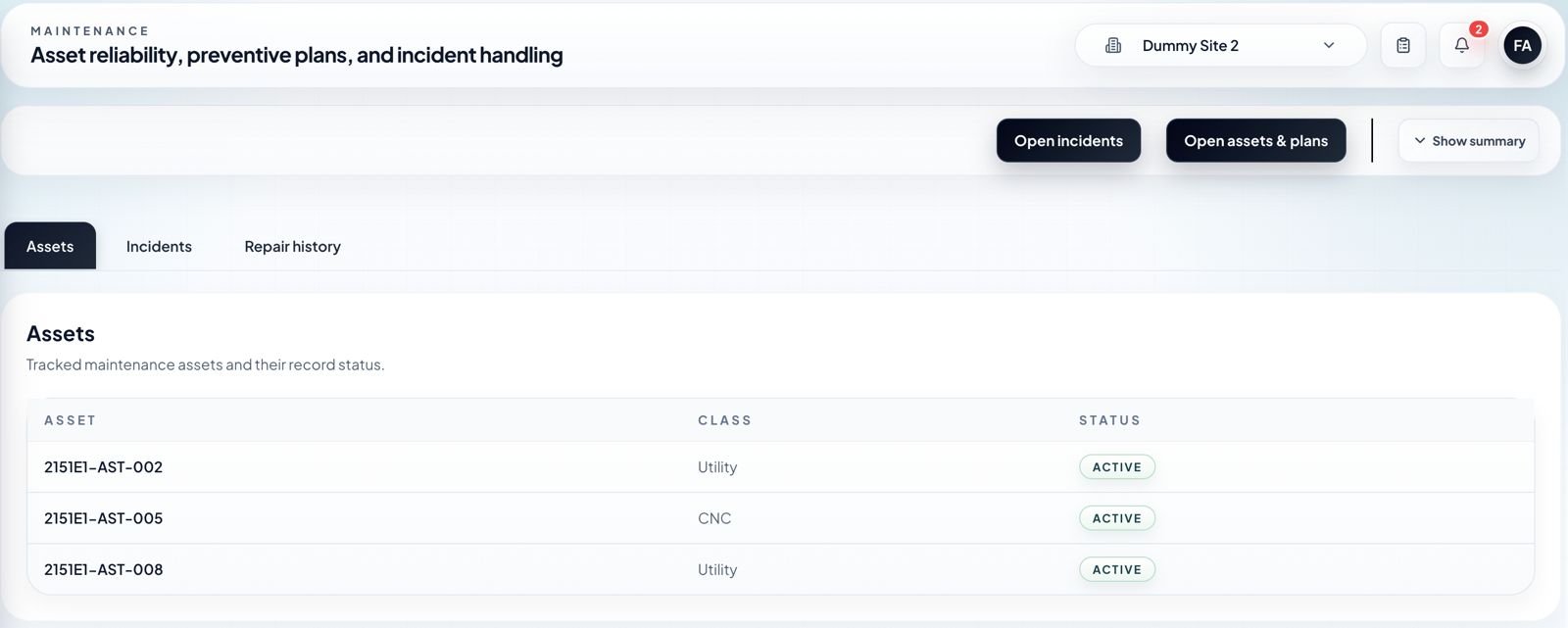The width and height of the screenshot is (1568, 628).
Task: Open asset 2151E1-AST-008 row
Action: (780, 569)
